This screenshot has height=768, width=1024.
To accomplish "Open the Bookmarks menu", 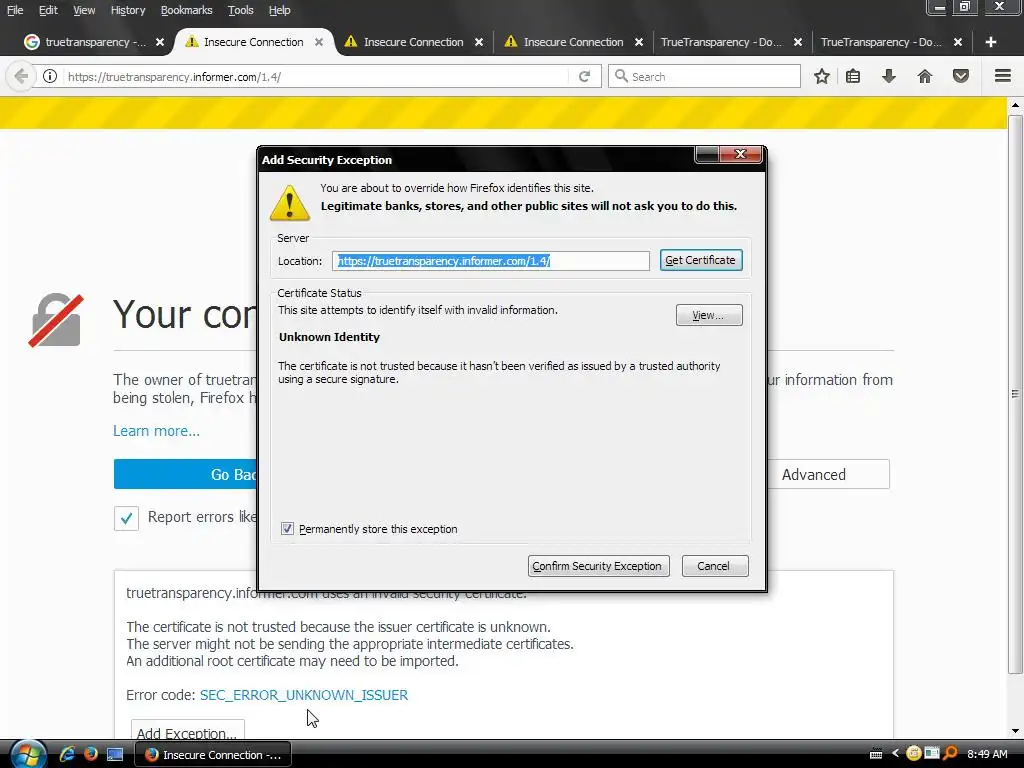I will 186,10.
